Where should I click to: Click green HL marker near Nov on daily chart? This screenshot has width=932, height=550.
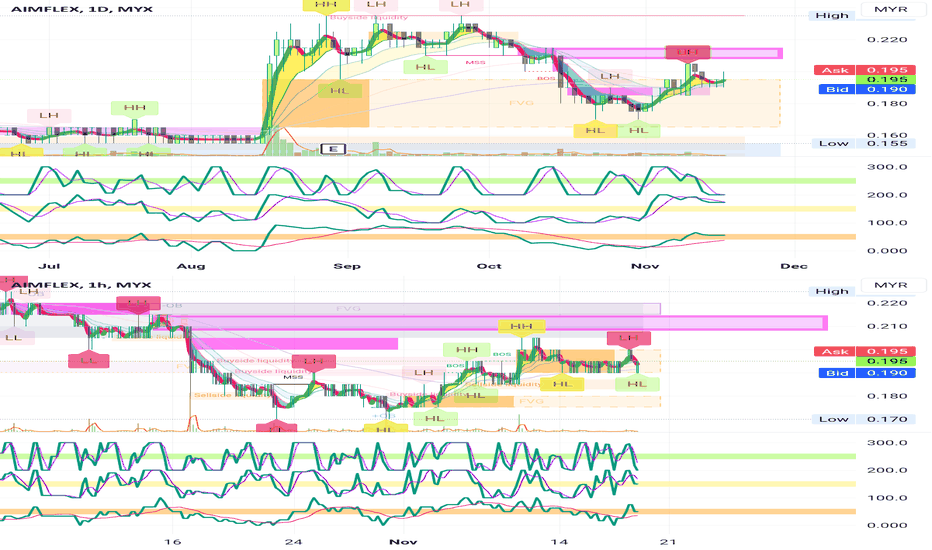point(639,130)
